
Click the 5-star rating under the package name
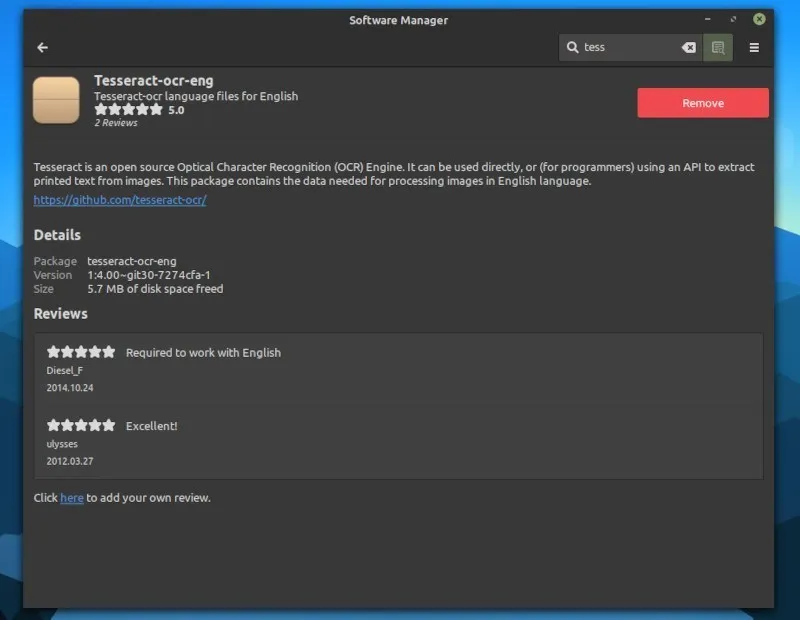coord(128,110)
